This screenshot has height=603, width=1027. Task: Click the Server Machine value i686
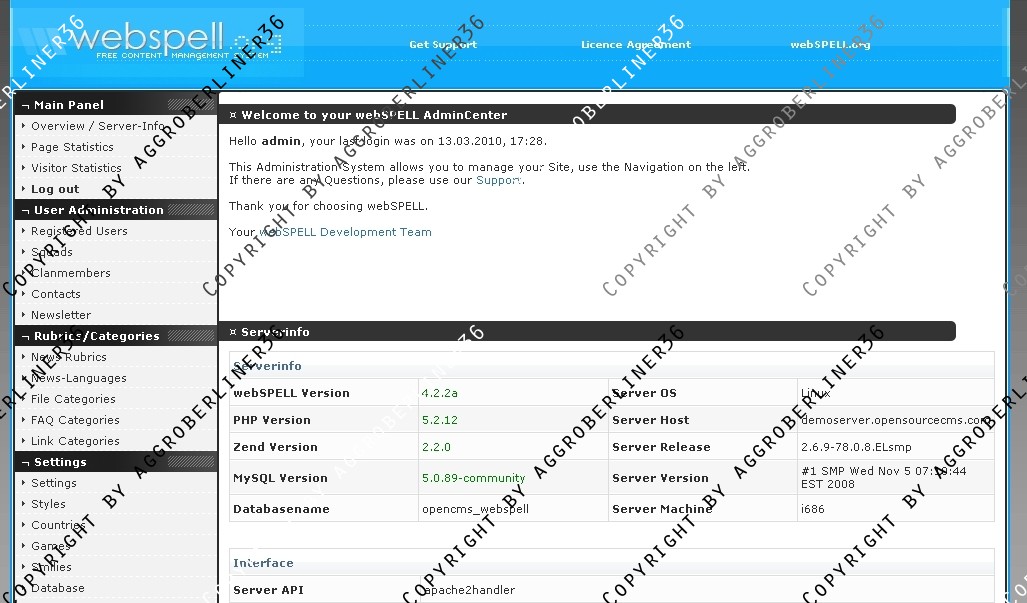click(812, 509)
